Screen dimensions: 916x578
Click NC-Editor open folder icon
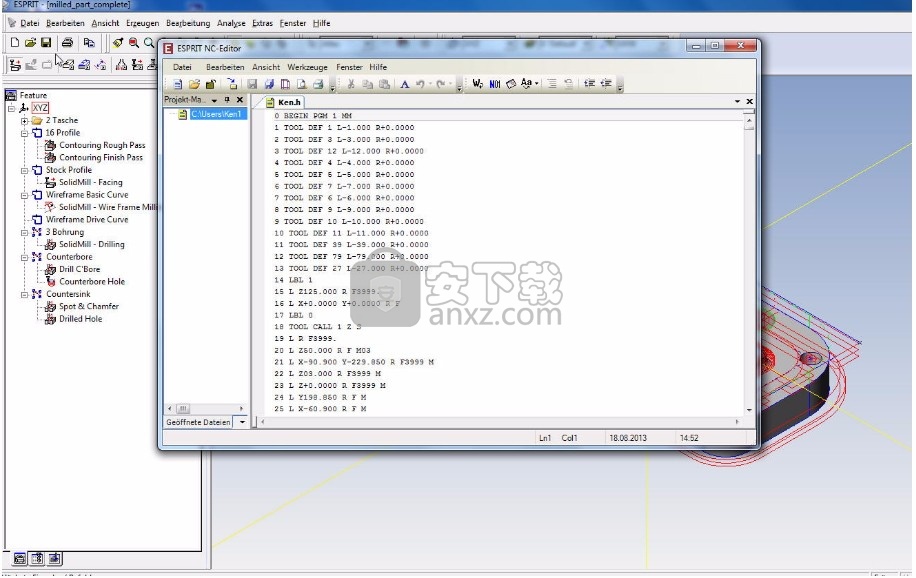(194, 84)
